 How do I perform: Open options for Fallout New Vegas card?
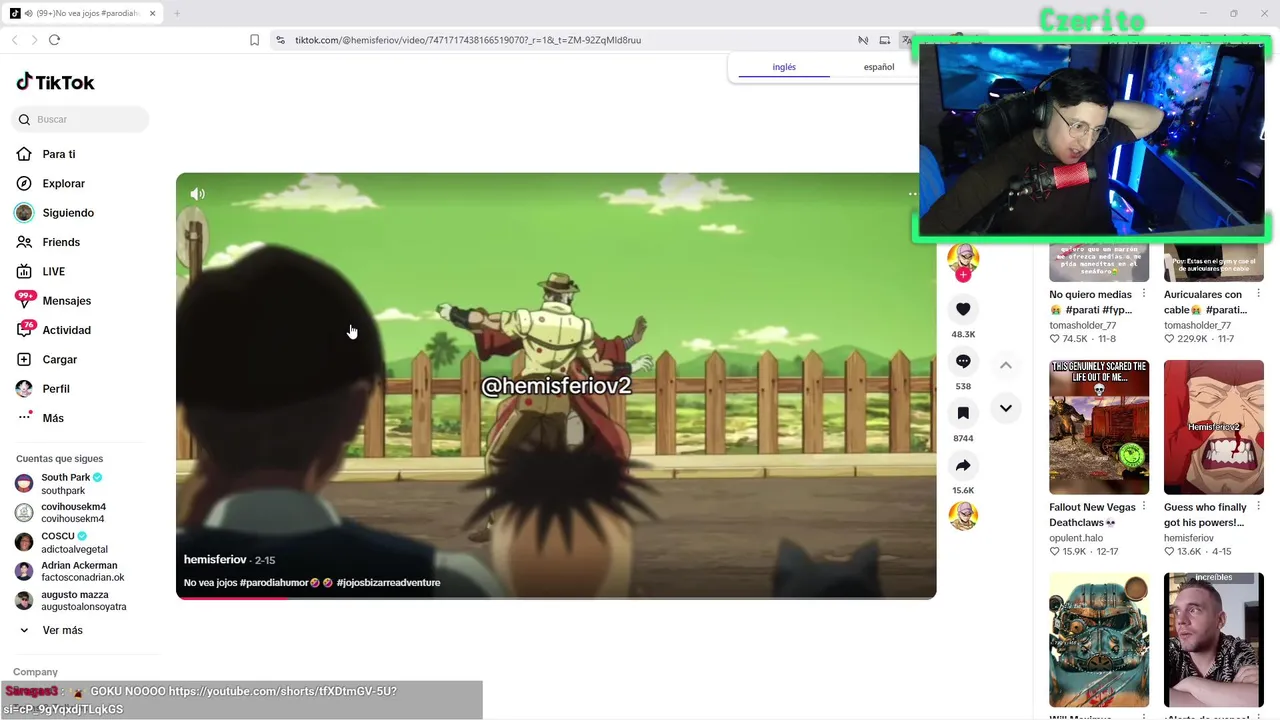[x=1144, y=507]
